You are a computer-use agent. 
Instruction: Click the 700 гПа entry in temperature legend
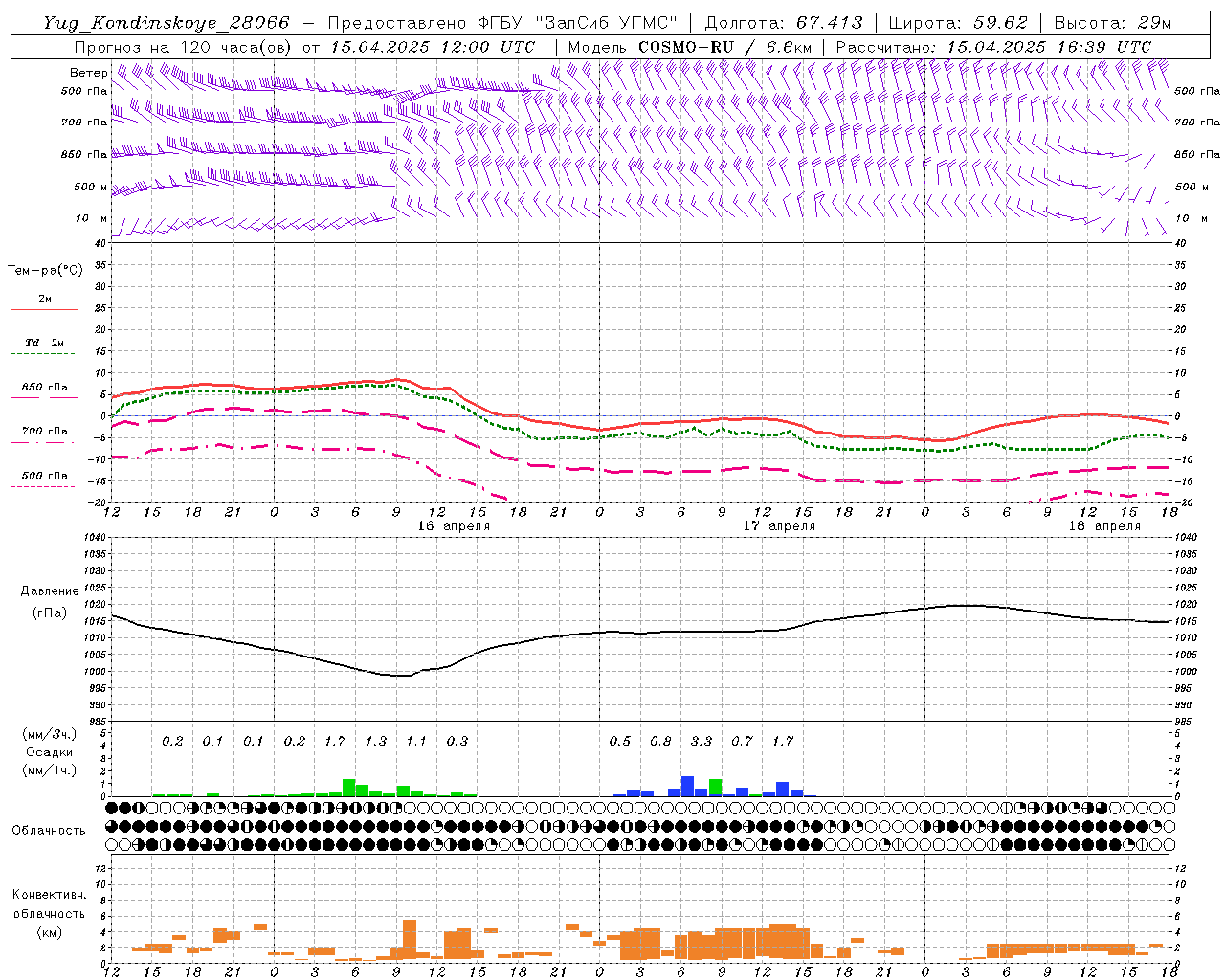coord(45,431)
